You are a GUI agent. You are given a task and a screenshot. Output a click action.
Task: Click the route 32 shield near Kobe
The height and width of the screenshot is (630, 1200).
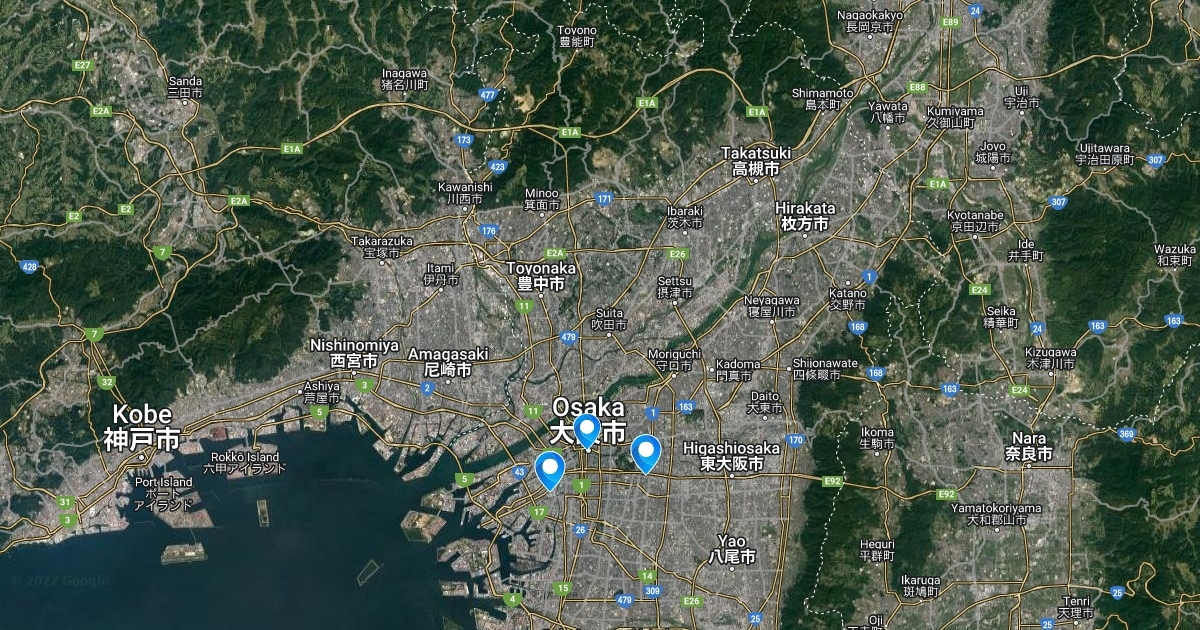106,382
